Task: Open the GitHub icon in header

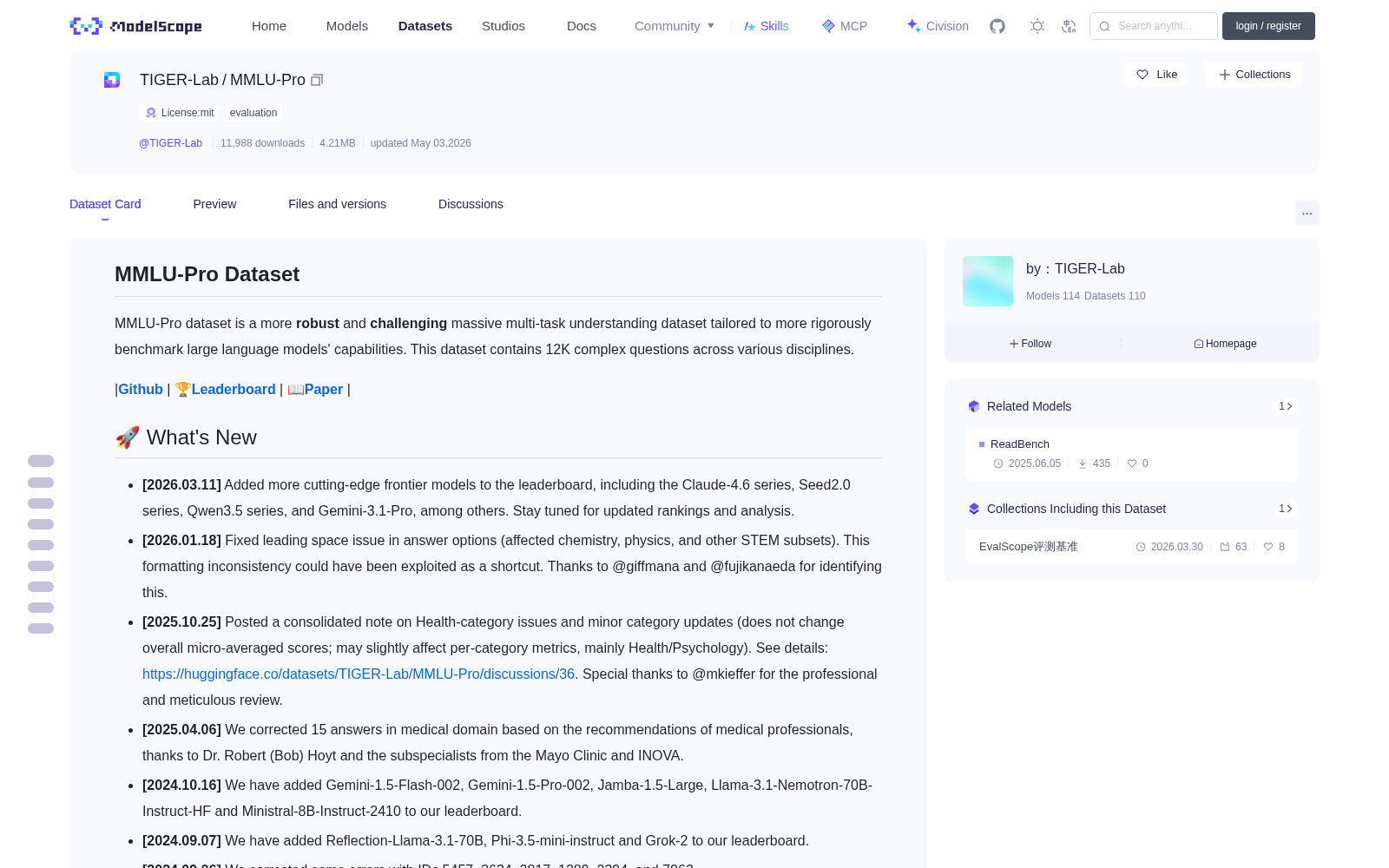Action: point(997,26)
